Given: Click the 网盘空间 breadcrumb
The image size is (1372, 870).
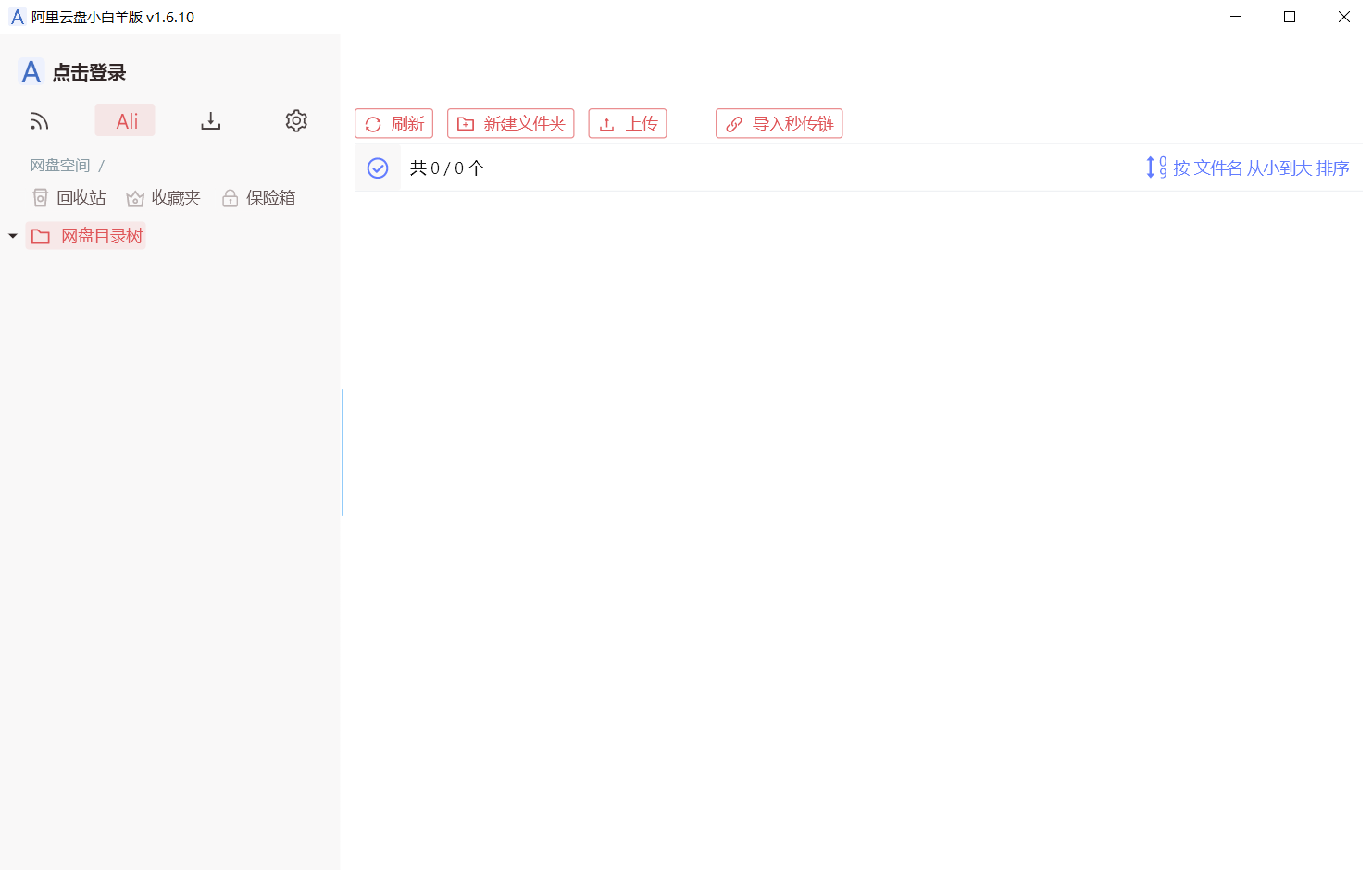Looking at the screenshot, I should (59, 166).
